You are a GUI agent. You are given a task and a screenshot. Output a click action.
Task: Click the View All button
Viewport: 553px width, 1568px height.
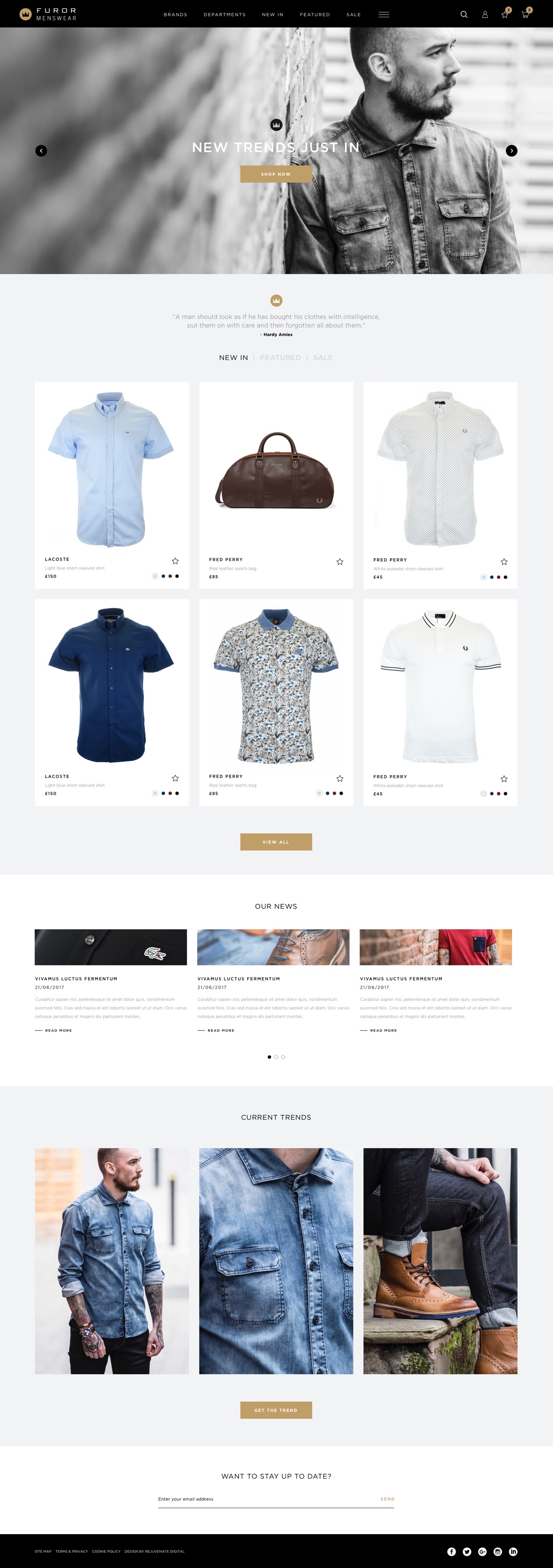(x=276, y=842)
